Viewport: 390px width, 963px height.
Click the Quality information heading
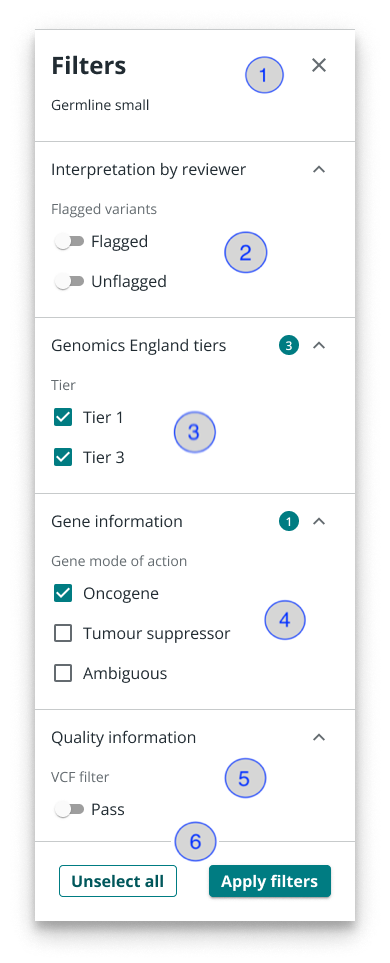[123, 738]
